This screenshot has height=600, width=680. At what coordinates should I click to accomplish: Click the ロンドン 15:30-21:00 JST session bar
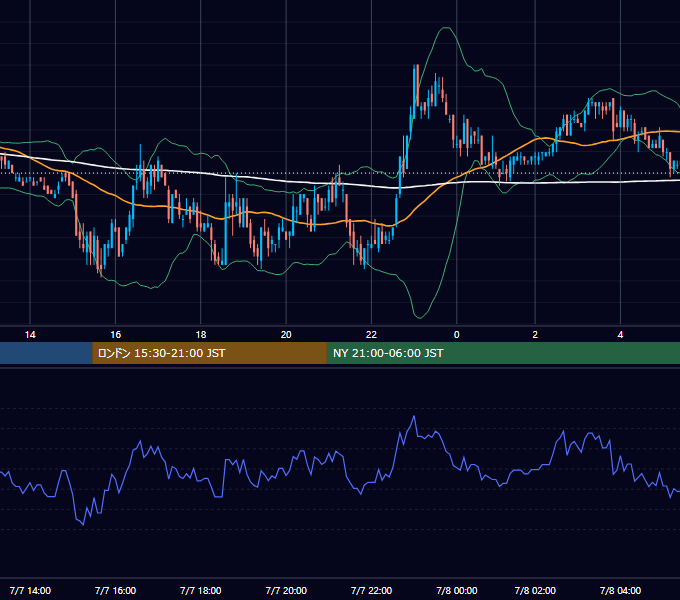[209, 353]
